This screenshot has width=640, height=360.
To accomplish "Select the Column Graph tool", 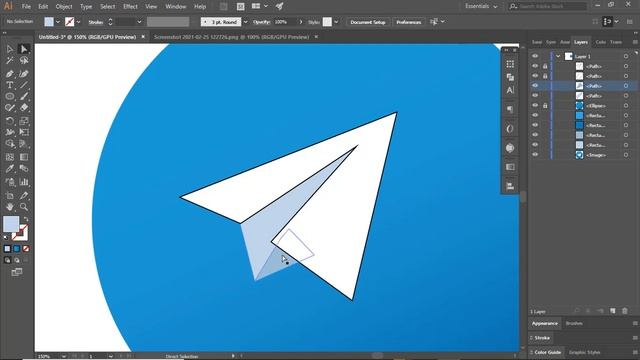I will [24, 182].
